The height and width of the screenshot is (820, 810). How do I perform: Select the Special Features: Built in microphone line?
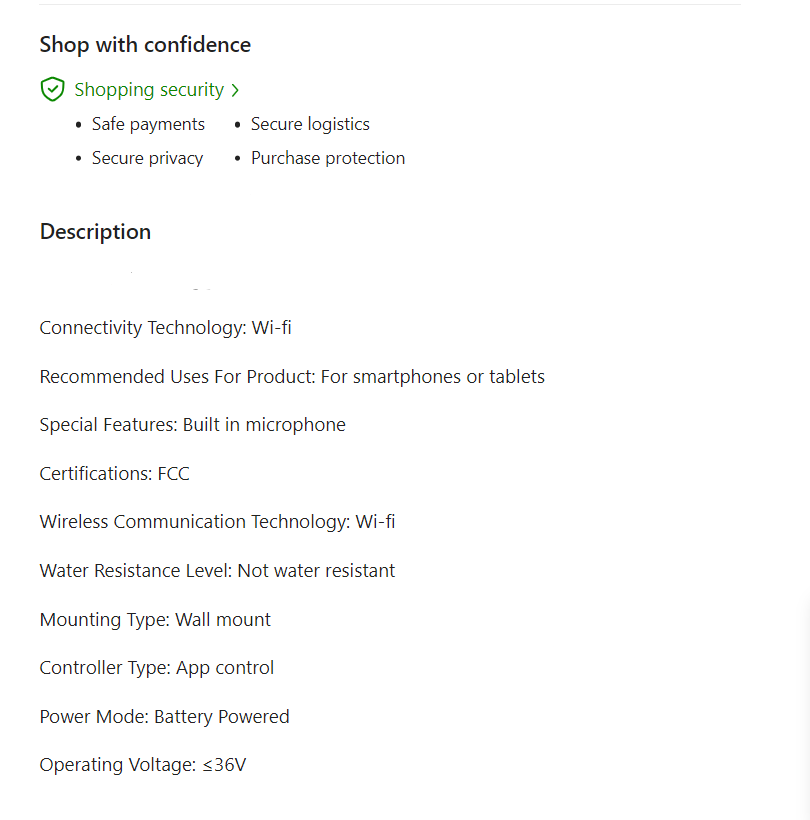click(192, 425)
